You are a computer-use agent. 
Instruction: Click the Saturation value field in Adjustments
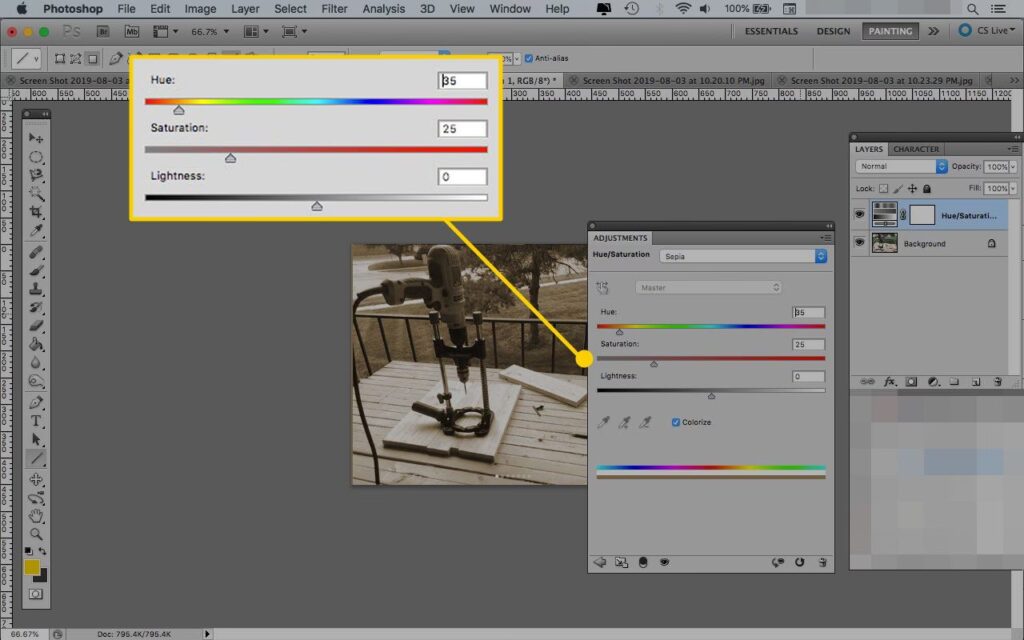808,344
